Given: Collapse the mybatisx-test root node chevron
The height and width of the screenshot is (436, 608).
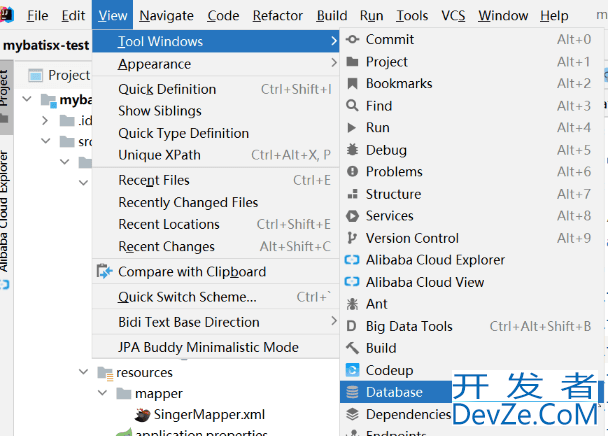Looking at the screenshot, I should tap(27, 99).
